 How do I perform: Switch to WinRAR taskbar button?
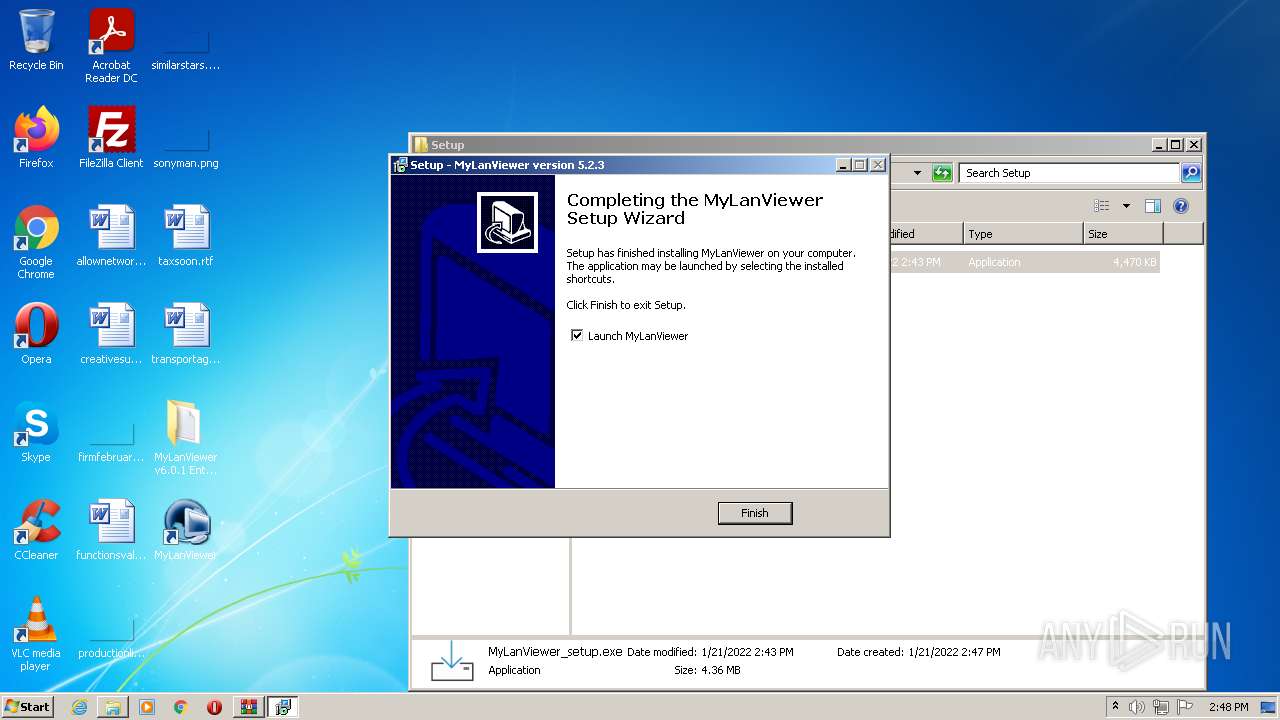[x=248, y=707]
